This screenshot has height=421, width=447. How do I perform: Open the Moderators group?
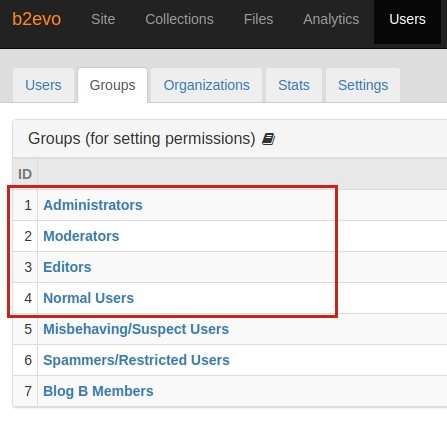click(81, 236)
